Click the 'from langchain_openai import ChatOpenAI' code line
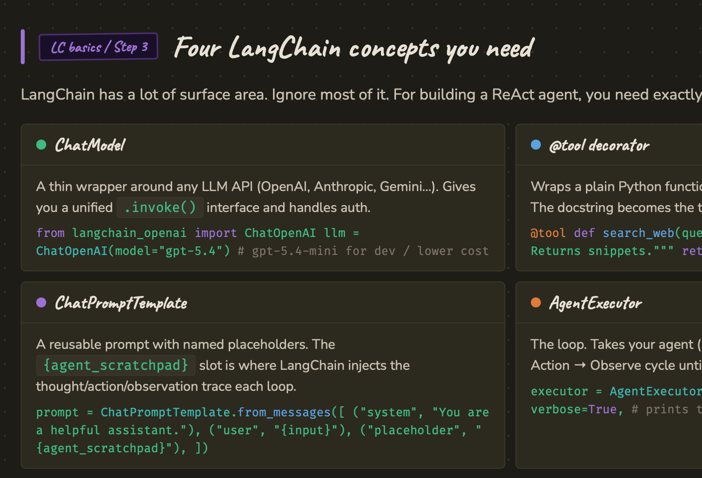702x478 pixels. point(197,233)
